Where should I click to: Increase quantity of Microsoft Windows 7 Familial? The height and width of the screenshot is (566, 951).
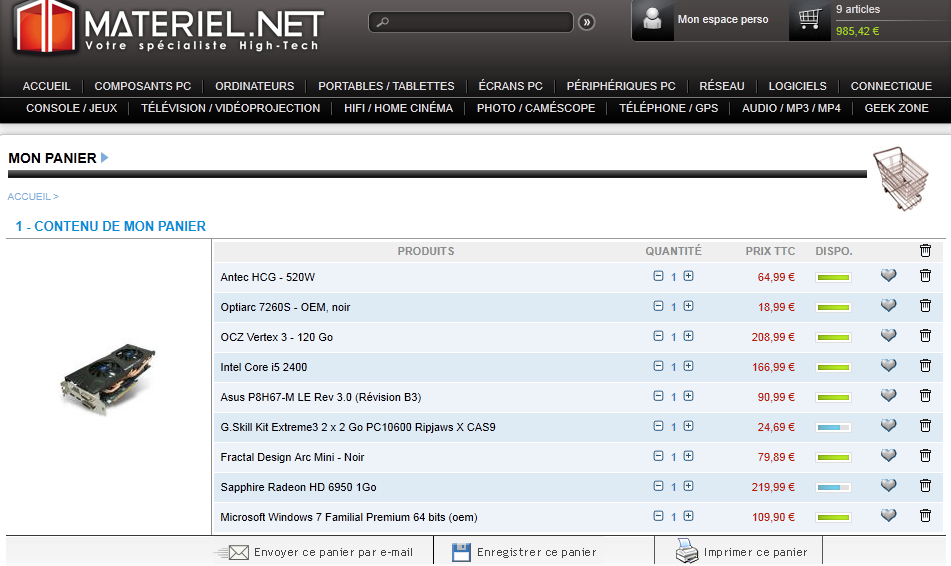689,517
